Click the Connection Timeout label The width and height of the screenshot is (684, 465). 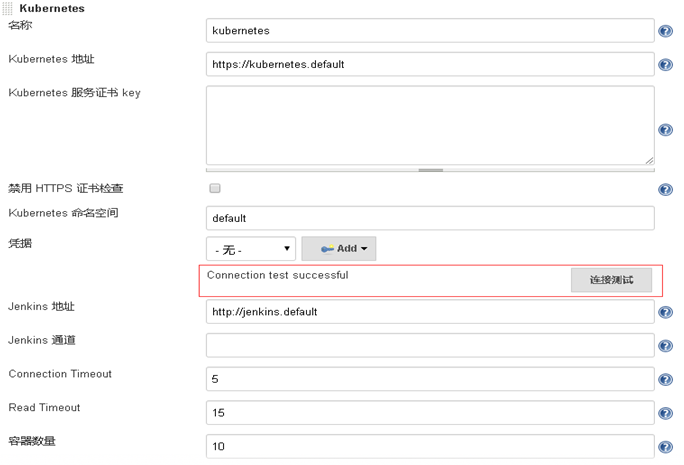60,374
